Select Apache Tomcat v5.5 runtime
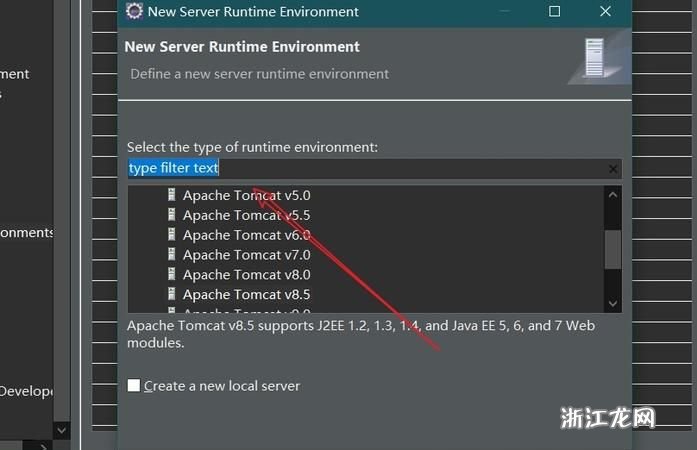 (x=247, y=215)
